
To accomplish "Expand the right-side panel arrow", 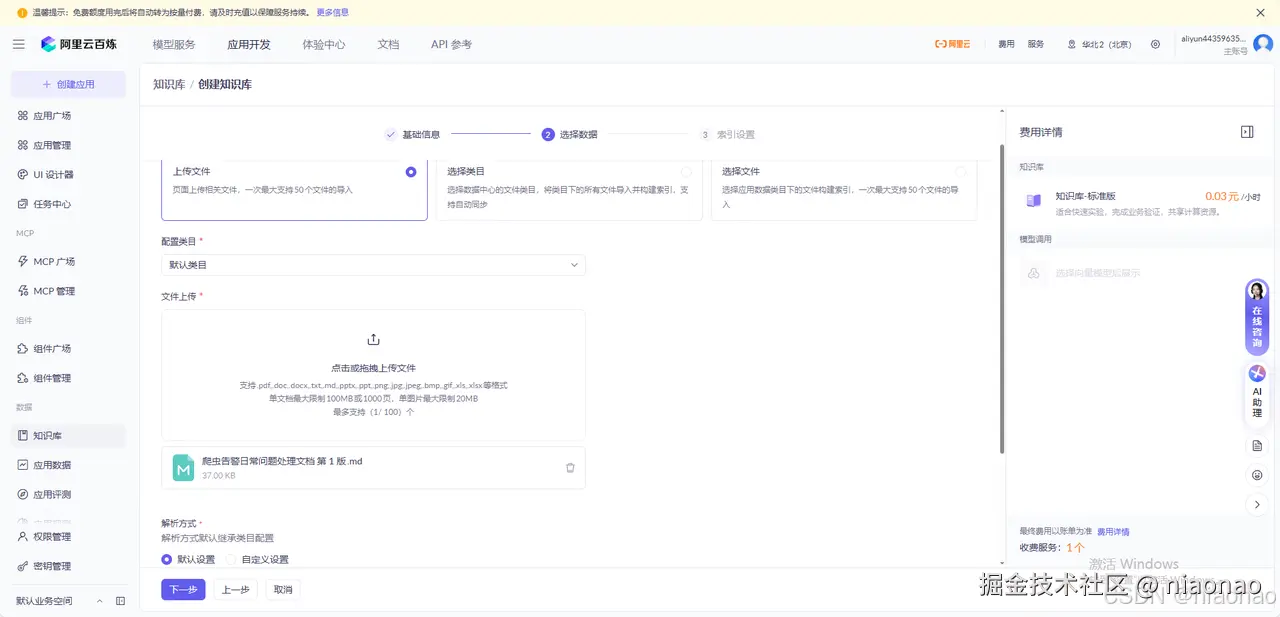I will (1257, 504).
